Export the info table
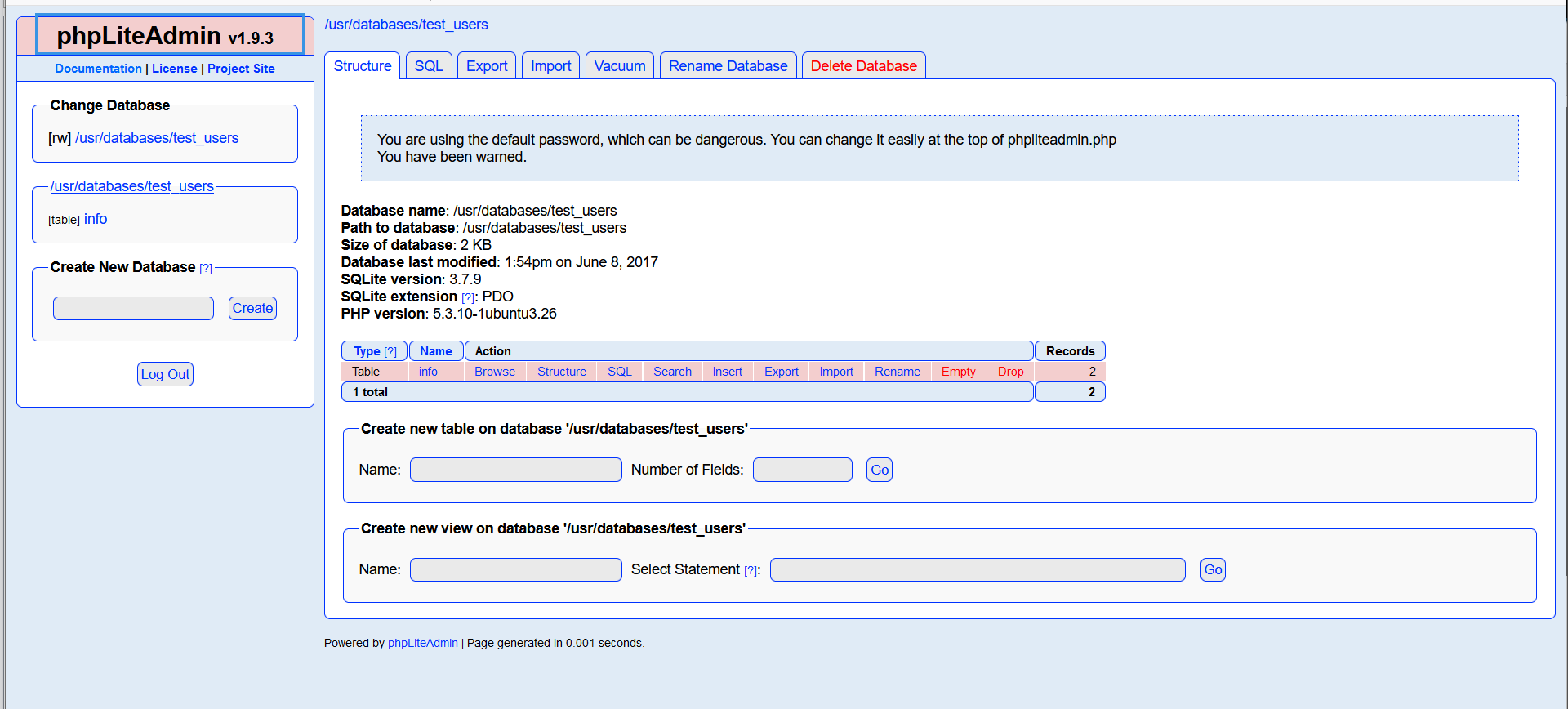1568x709 pixels. (782, 372)
